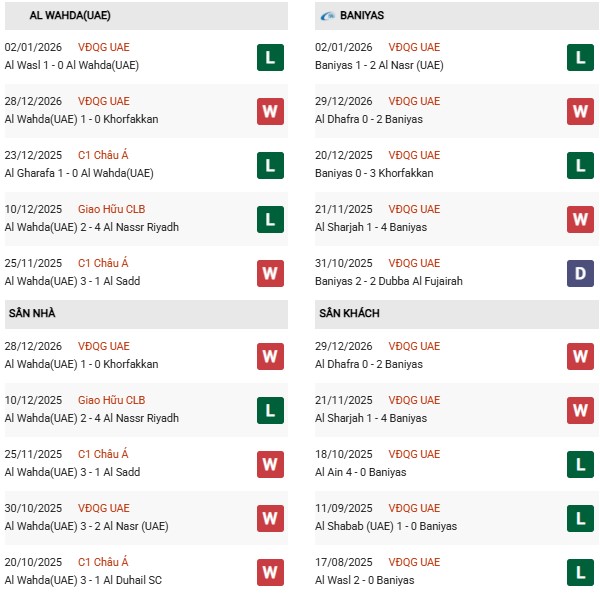600x593 pixels.
Task: Select the L badge for Al Shabab match
Action: click(581, 518)
